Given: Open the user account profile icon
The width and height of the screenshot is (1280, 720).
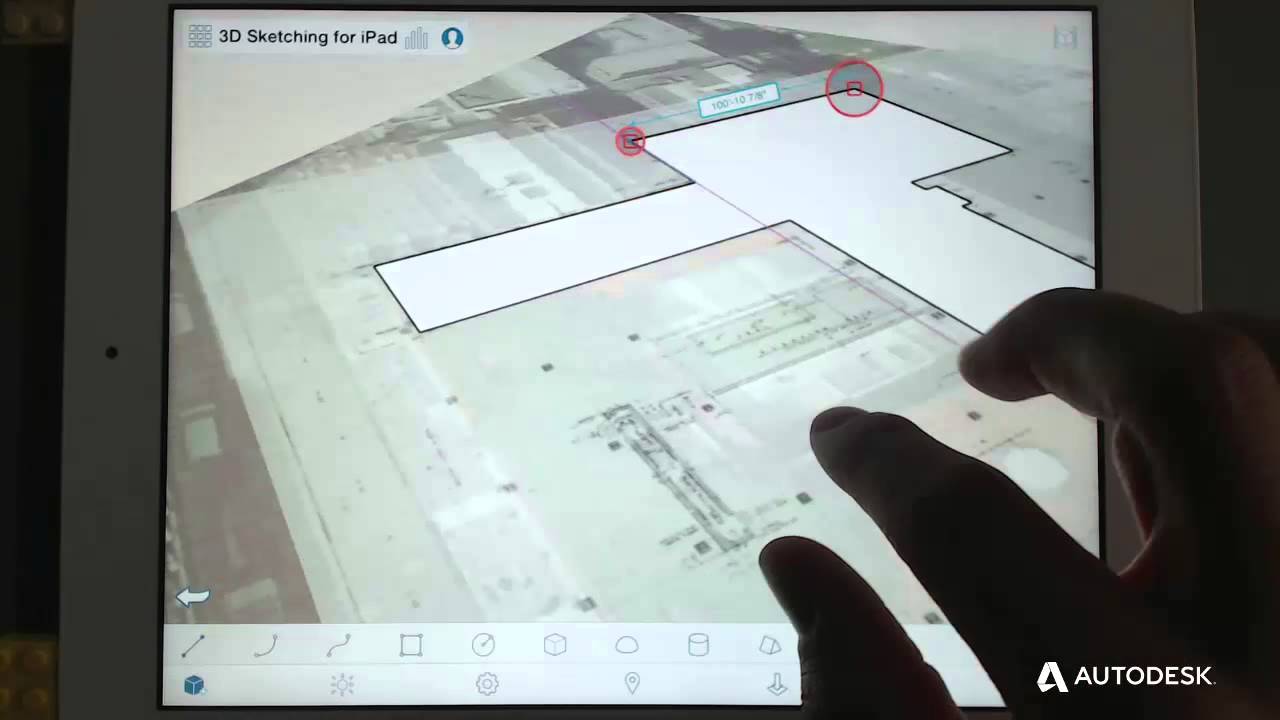Looking at the screenshot, I should (452, 38).
